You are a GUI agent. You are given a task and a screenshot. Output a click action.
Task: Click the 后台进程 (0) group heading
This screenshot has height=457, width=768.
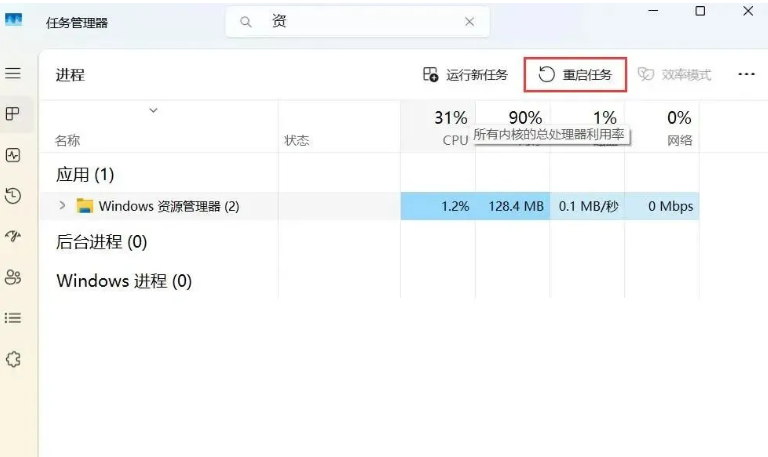coord(101,242)
